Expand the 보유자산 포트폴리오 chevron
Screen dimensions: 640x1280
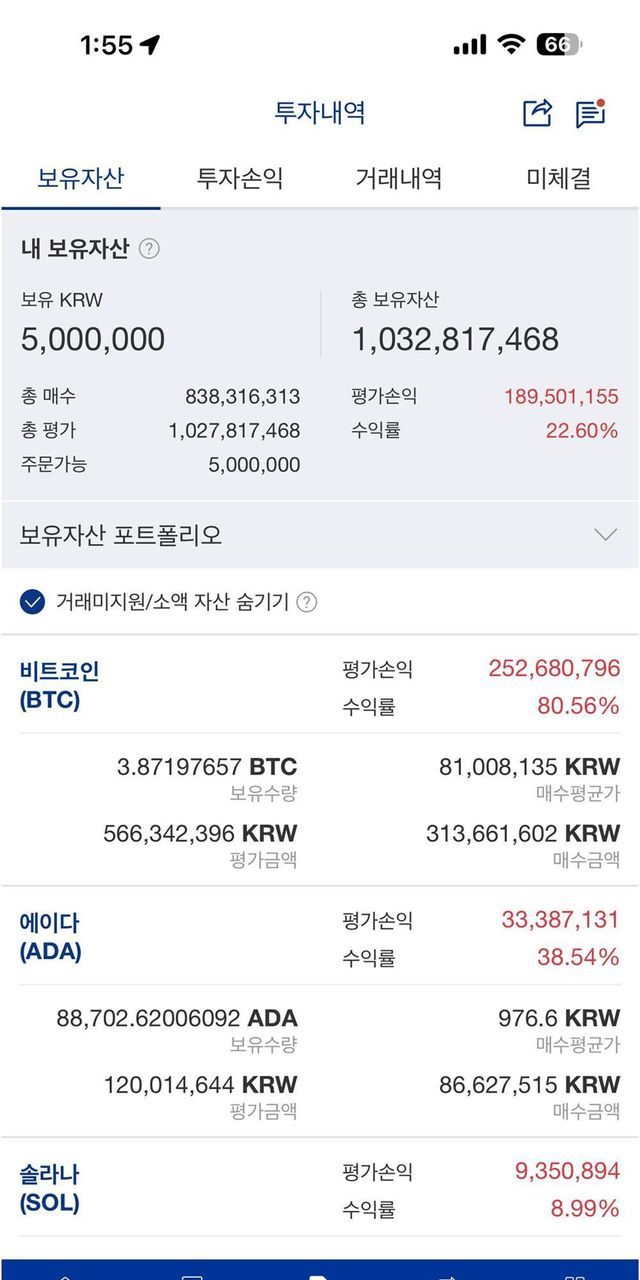click(x=605, y=535)
